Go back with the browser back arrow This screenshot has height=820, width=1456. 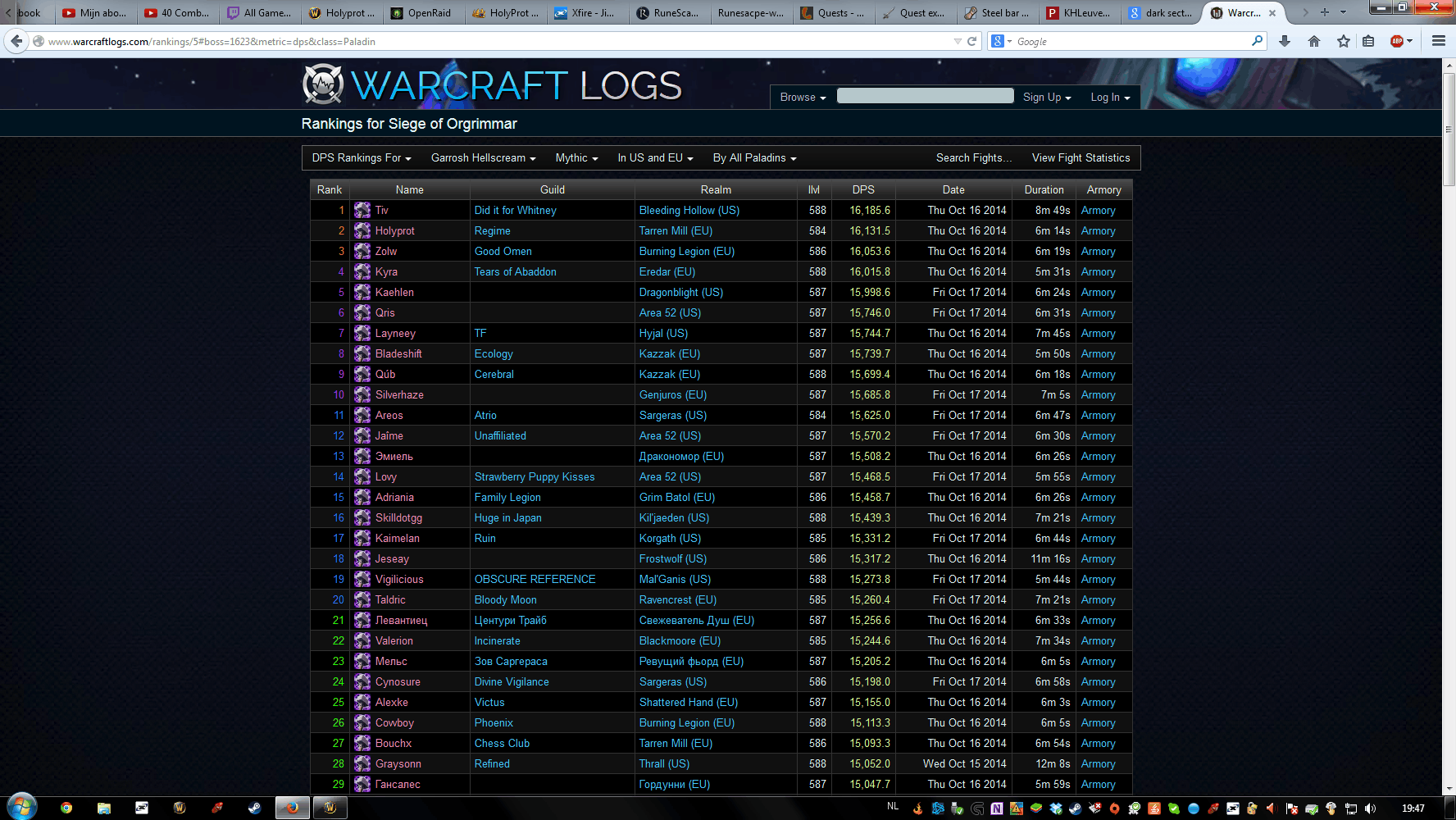click(x=16, y=41)
